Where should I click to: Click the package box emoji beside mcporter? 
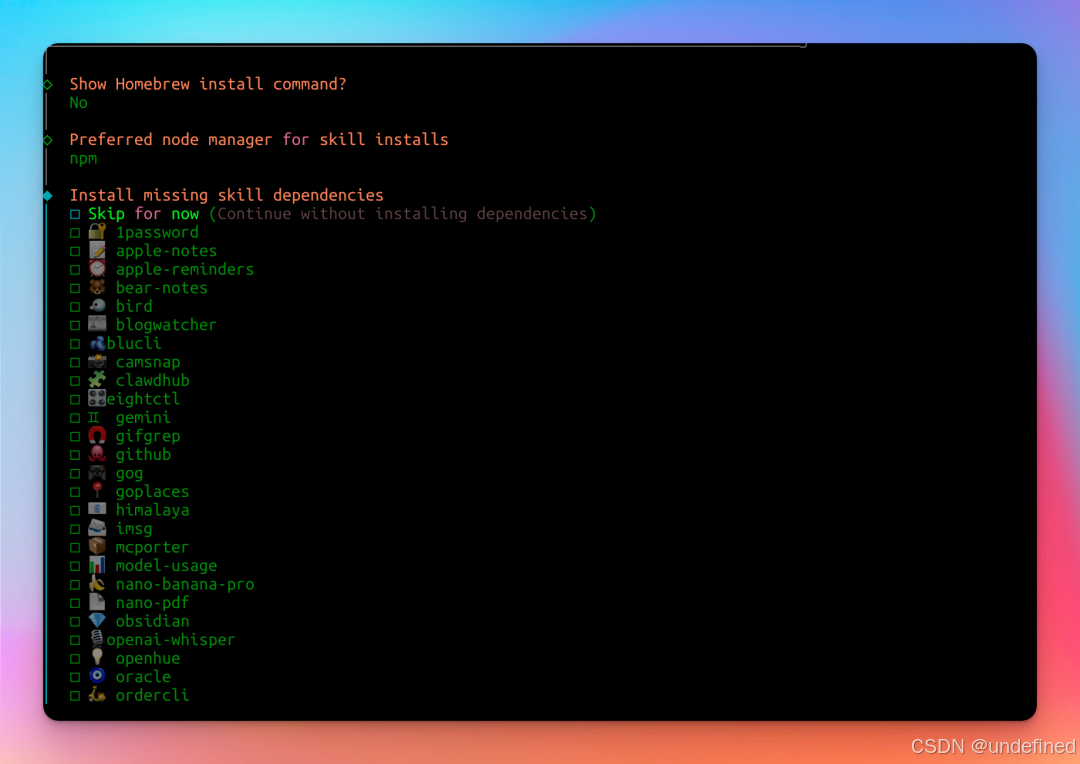point(97,547)
